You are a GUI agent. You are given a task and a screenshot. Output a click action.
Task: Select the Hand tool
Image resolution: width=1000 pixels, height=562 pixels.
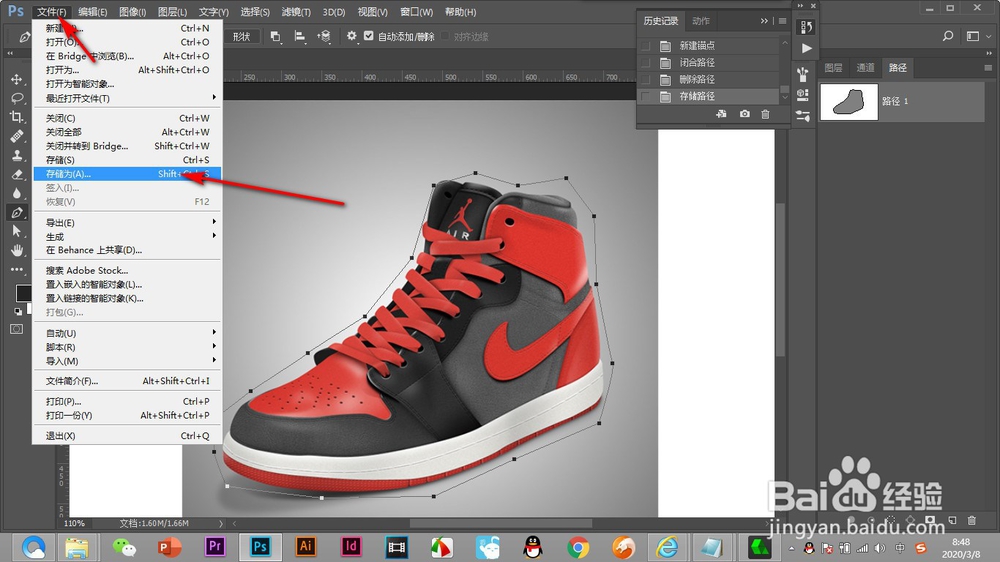[x=17, y=250]
